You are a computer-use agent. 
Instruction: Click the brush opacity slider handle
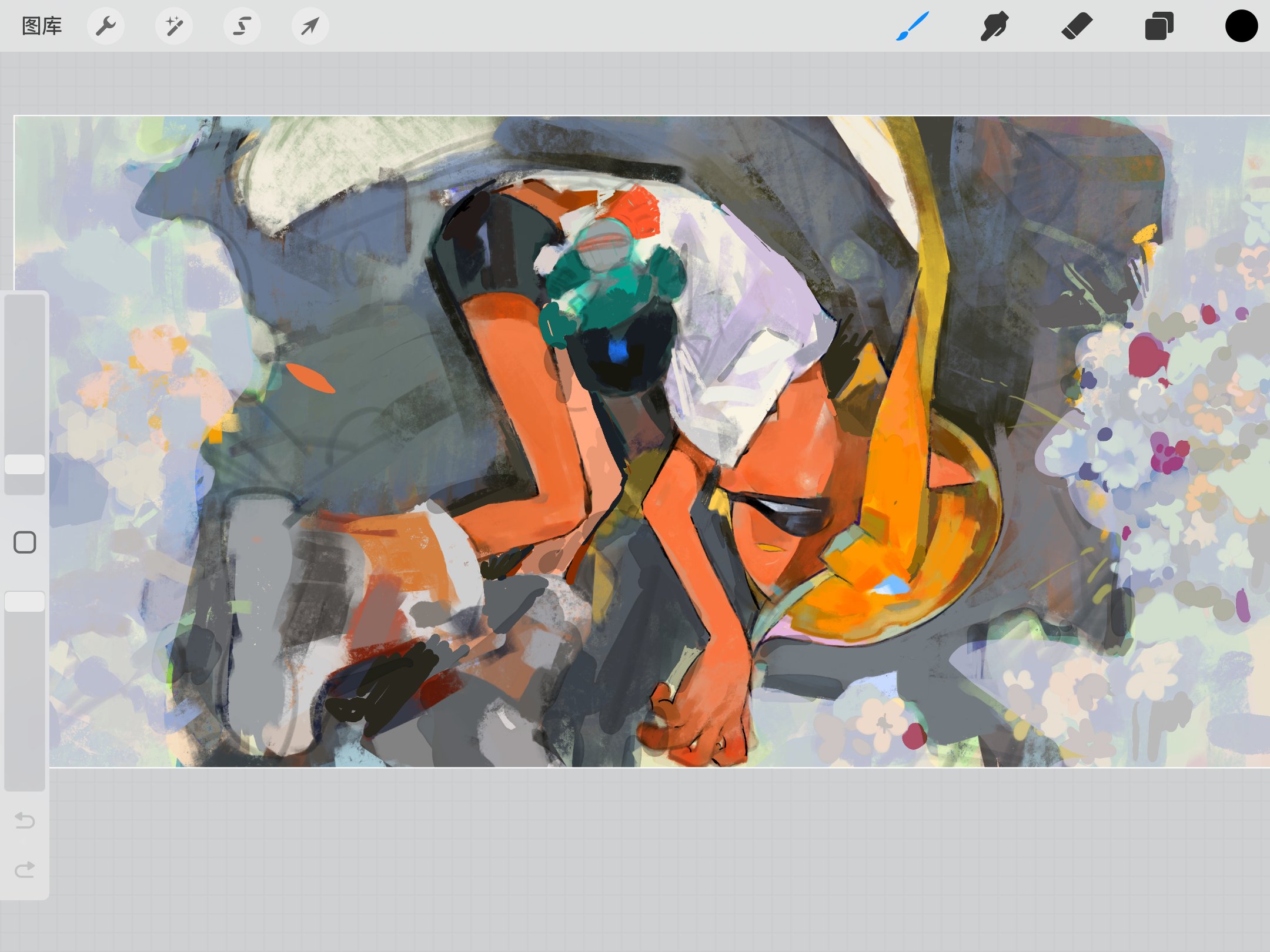25,602
